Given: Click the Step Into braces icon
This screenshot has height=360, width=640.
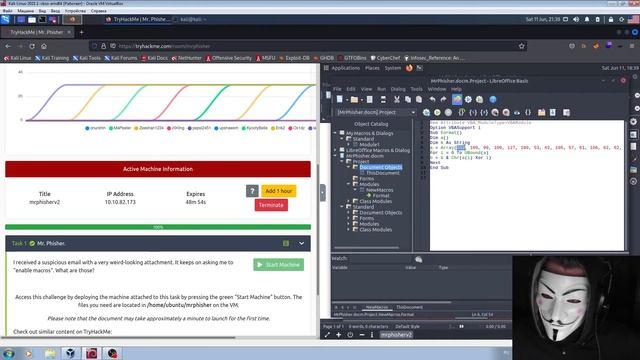Looking at the screenshot, I should (473, 112).
